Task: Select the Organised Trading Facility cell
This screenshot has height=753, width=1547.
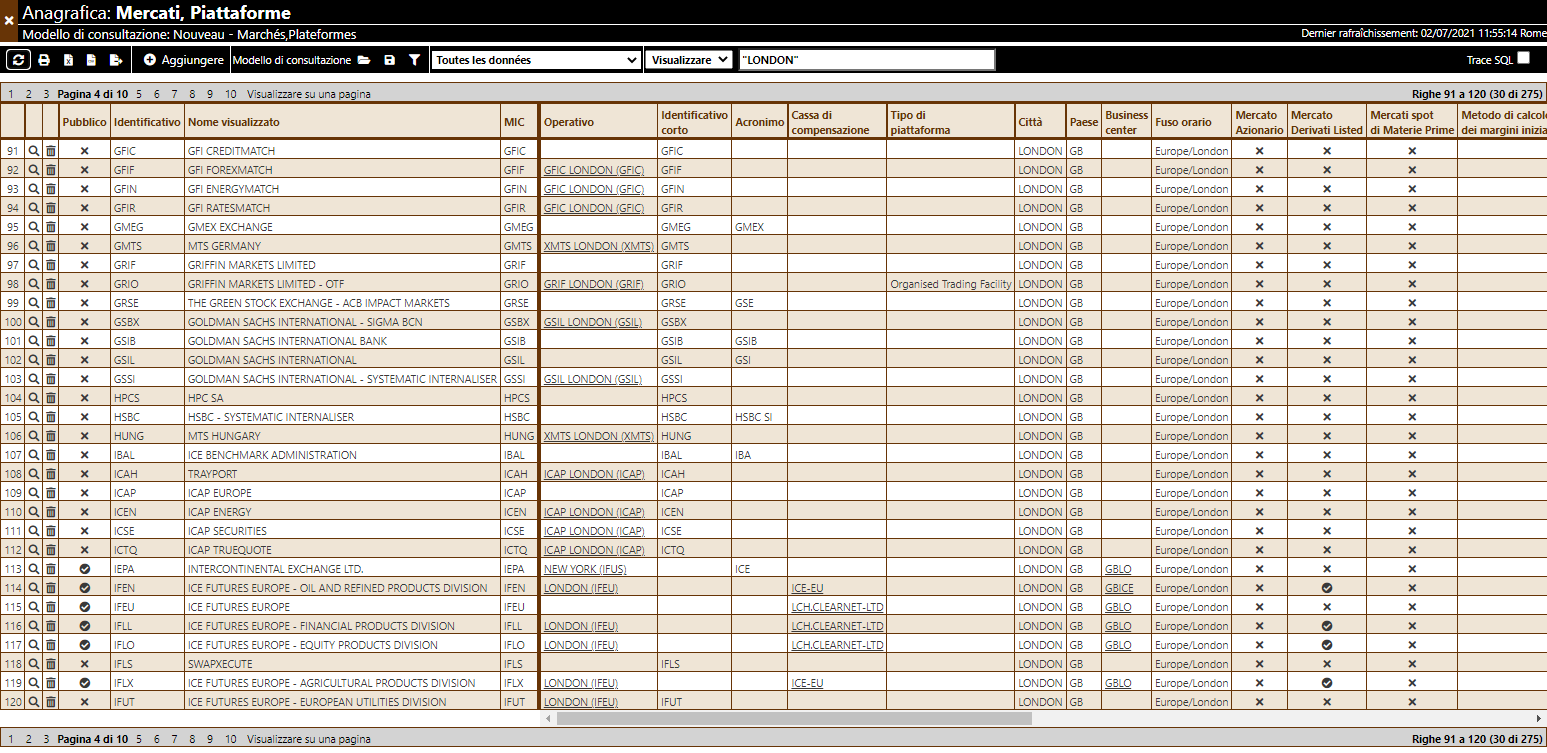Action: click(x=950, y=284)
